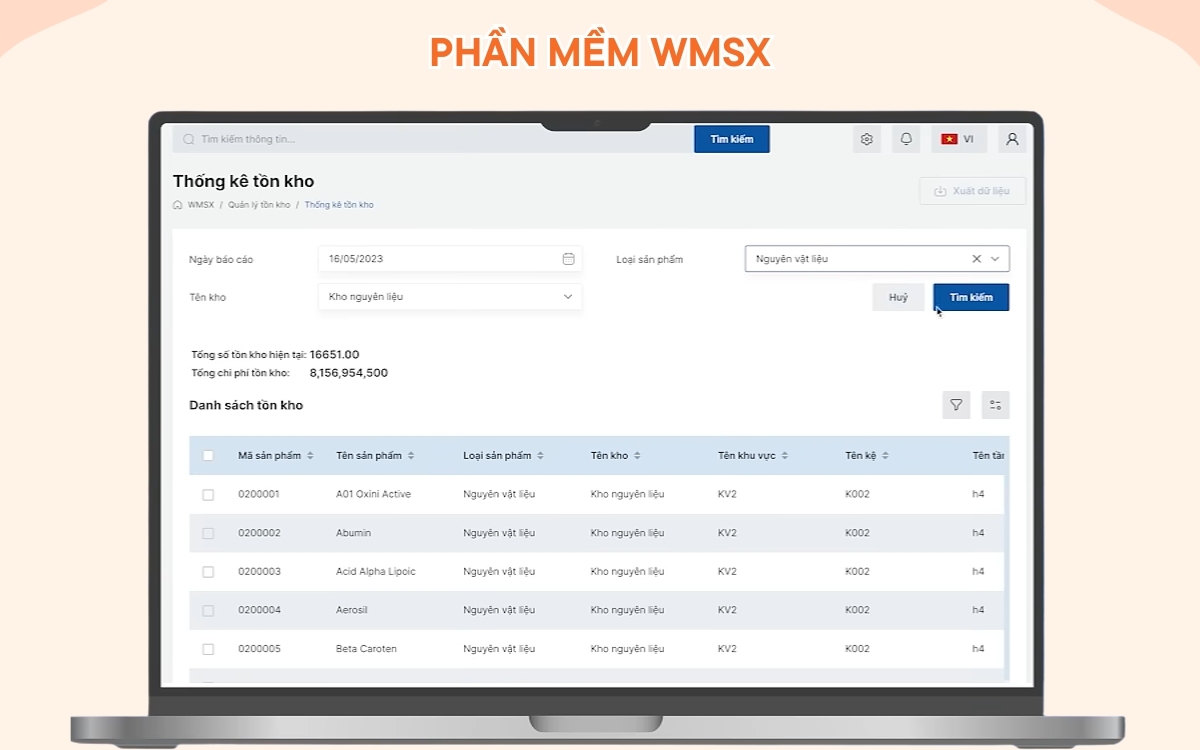The height and width of the screenshot is (750, 1200).
Task: Click the Danh sách tồn kho heading
Action: coord(246,405)
